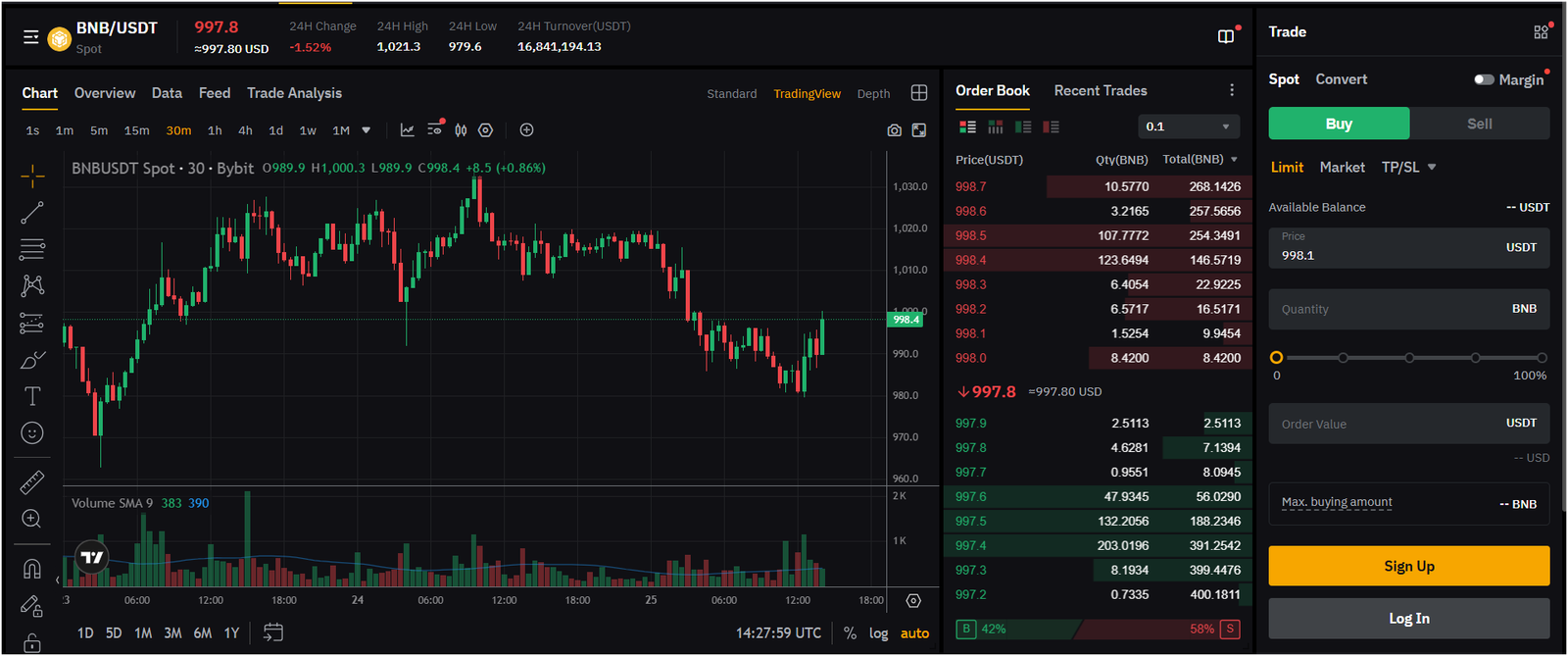Click Max. buying amount label
The width and height of the screenshot is (1568, 656).
pos(1337,502)
